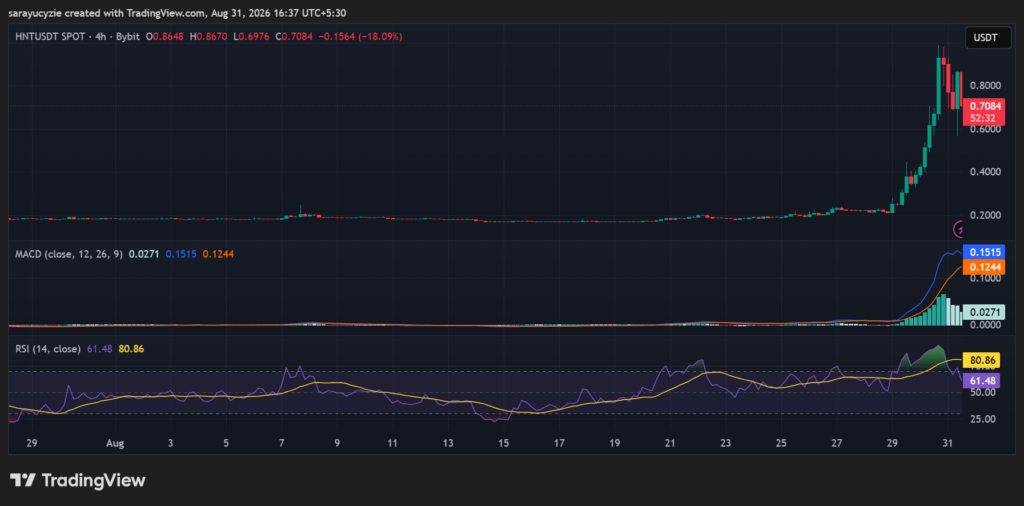The height and width of the screenshot is (506, 1024).
Task: Click the 0.6000 price axis label
Action: [984, 129]
